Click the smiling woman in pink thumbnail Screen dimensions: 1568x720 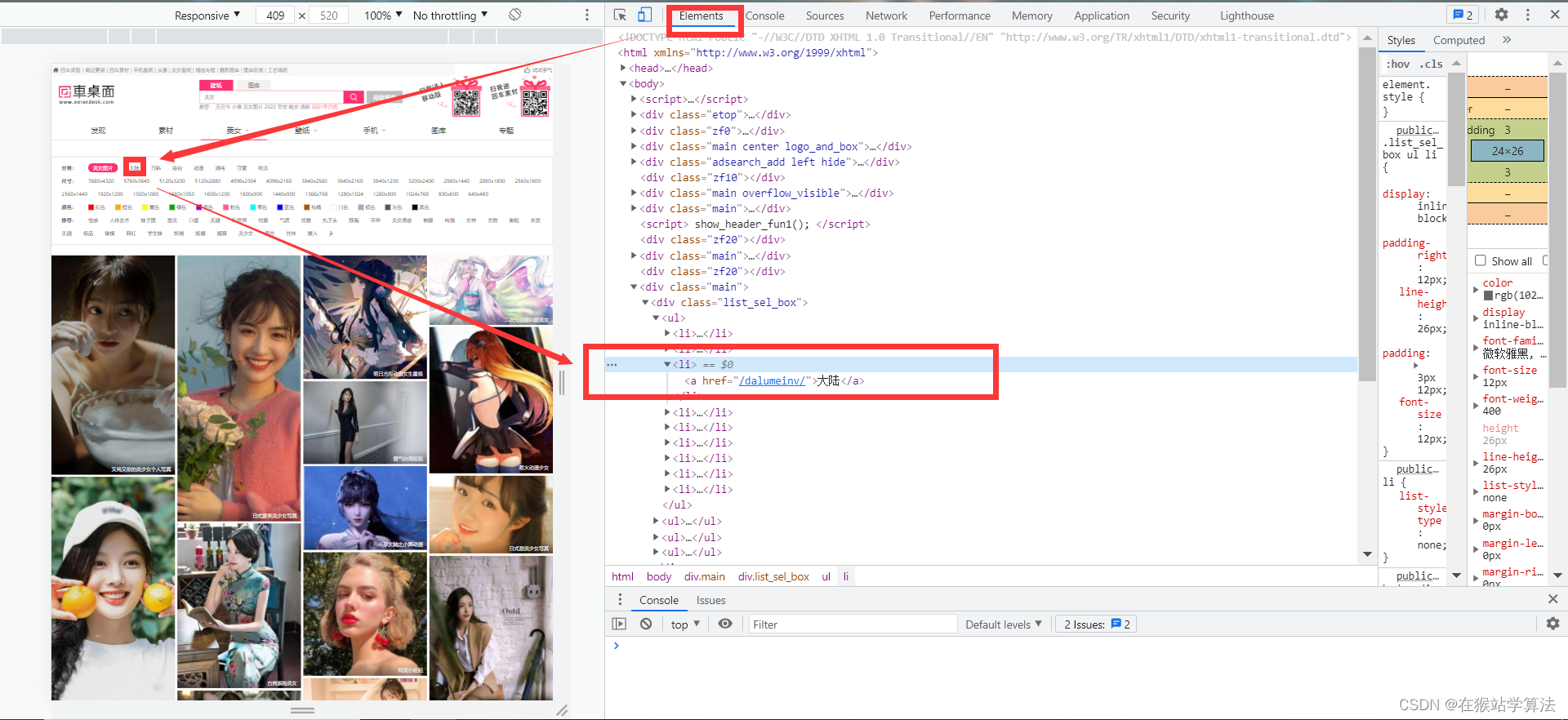click(239, 388)
